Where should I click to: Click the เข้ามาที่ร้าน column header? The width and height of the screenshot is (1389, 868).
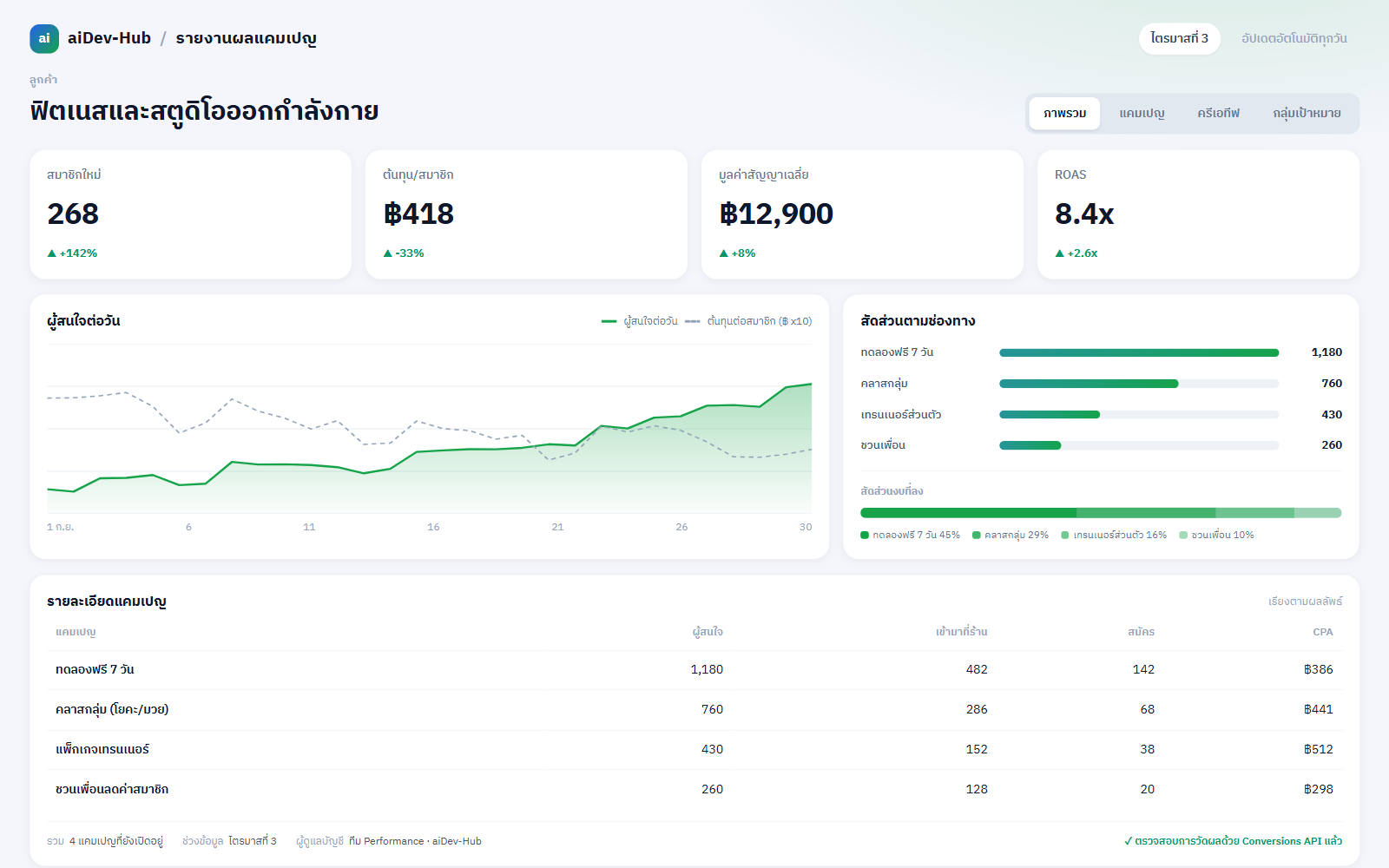(961, 632)
